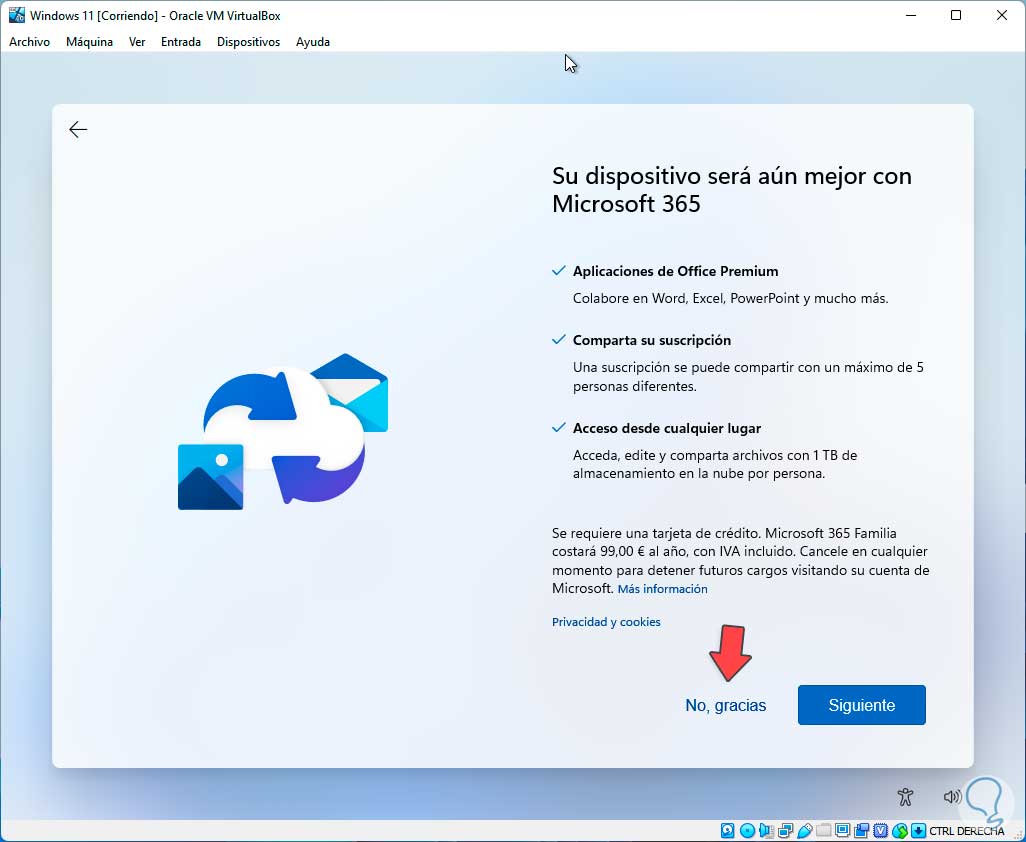Click the 'Comparta su suscripción' heading

click(x=652, y=340)
